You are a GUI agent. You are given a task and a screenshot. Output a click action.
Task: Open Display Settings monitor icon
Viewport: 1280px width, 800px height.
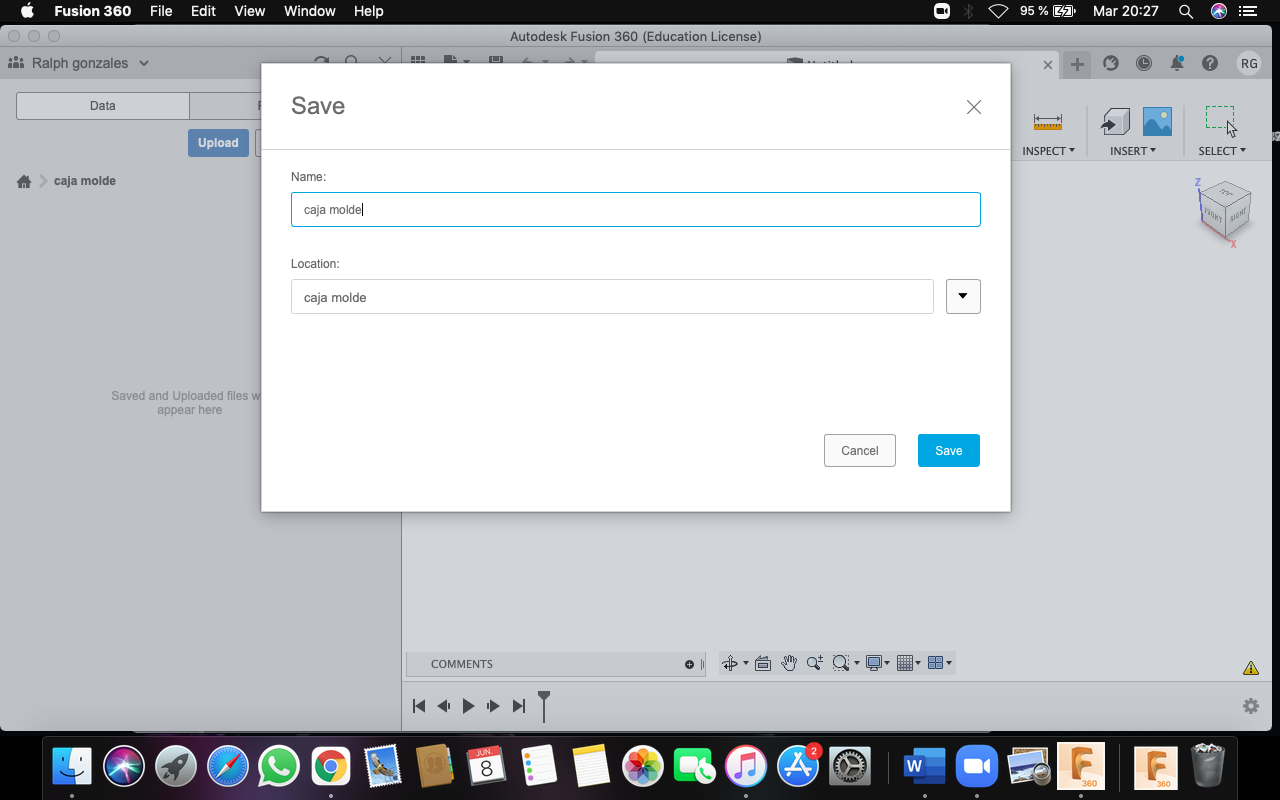point(875,663)
